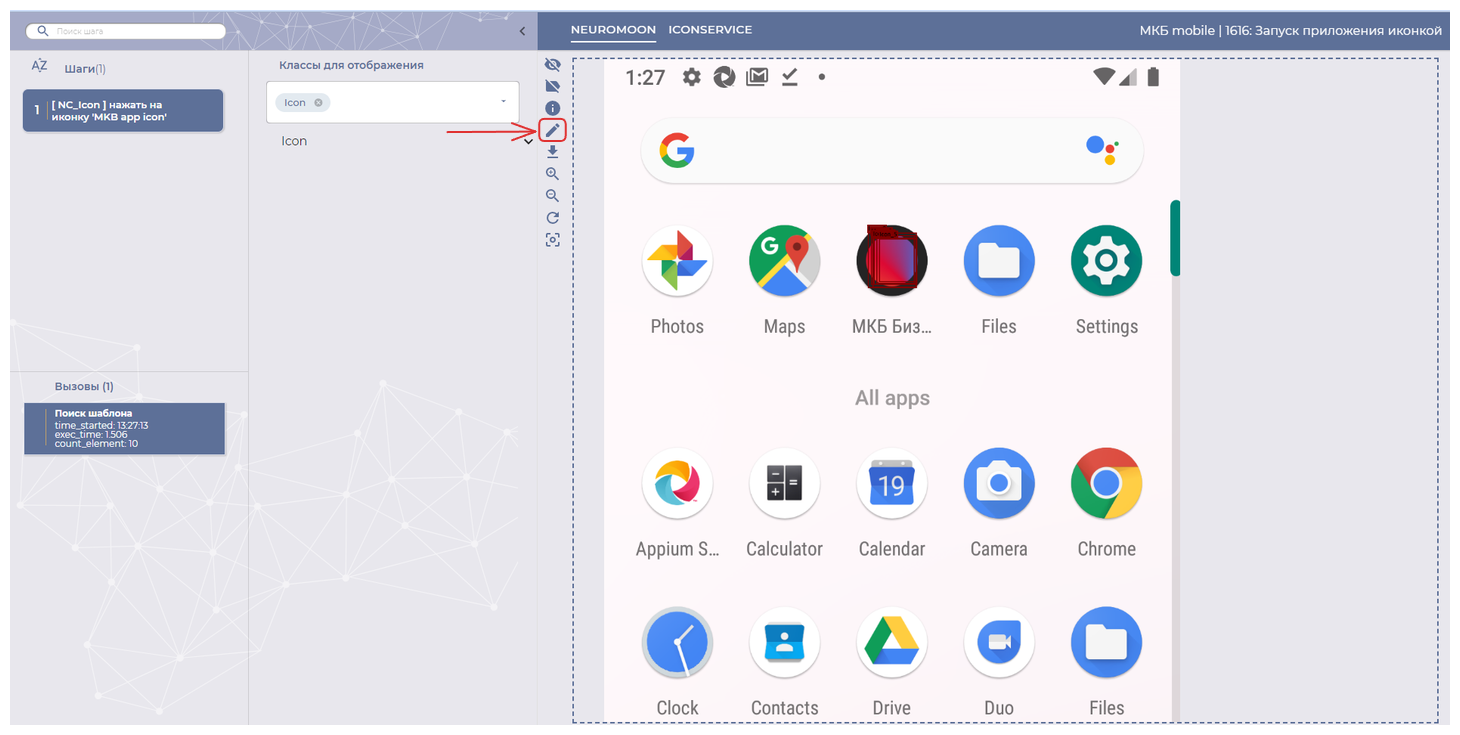This screenshot has width=1460, height=735.
Task: Click the 'count_element: 10' text
Action: pos(96,443)
